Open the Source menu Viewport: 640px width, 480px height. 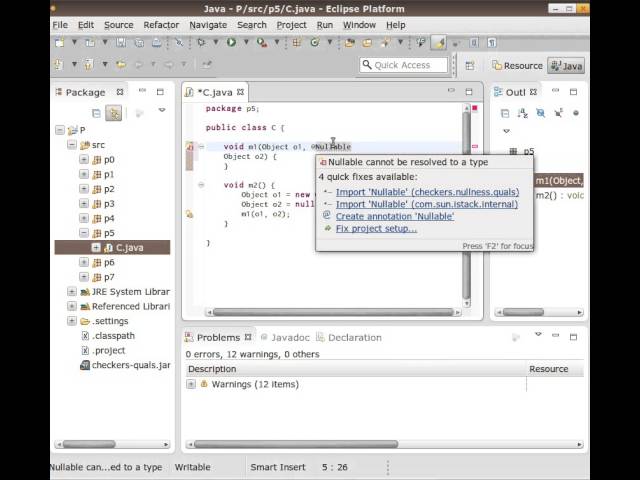click(x=118, y=25)
